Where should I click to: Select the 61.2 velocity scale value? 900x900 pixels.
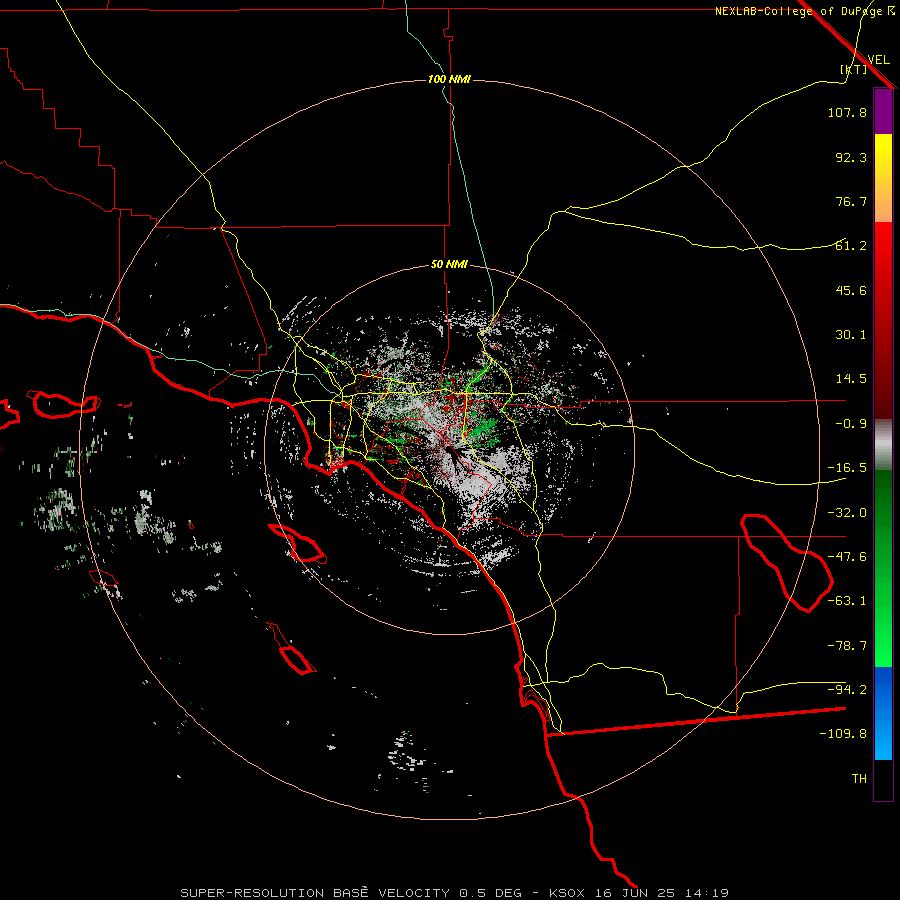(851, 246)
